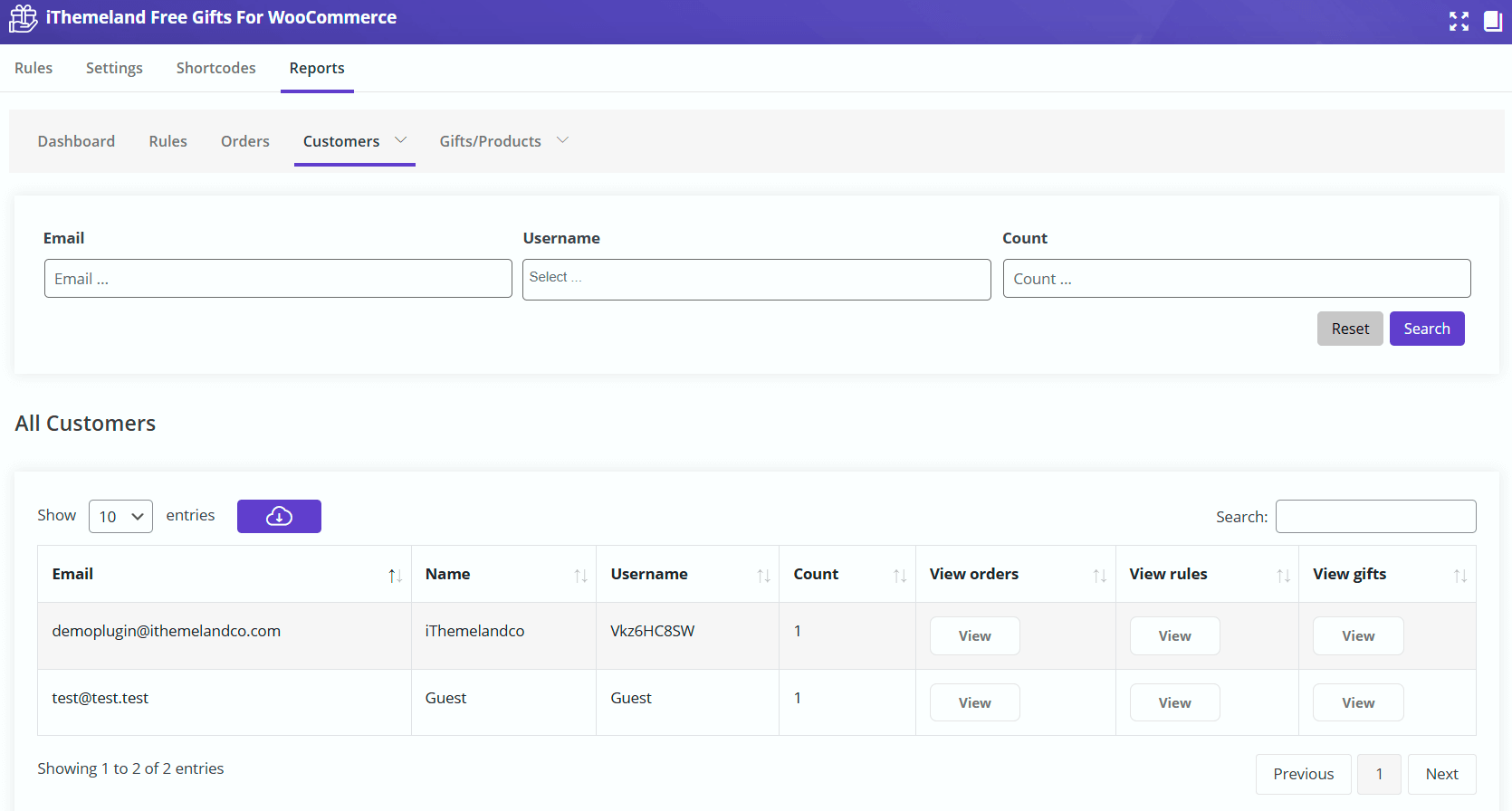The height and width of the screenshot is (811, 1512).
Task: Switch to the Rules top tab
Action: point(33,68)
